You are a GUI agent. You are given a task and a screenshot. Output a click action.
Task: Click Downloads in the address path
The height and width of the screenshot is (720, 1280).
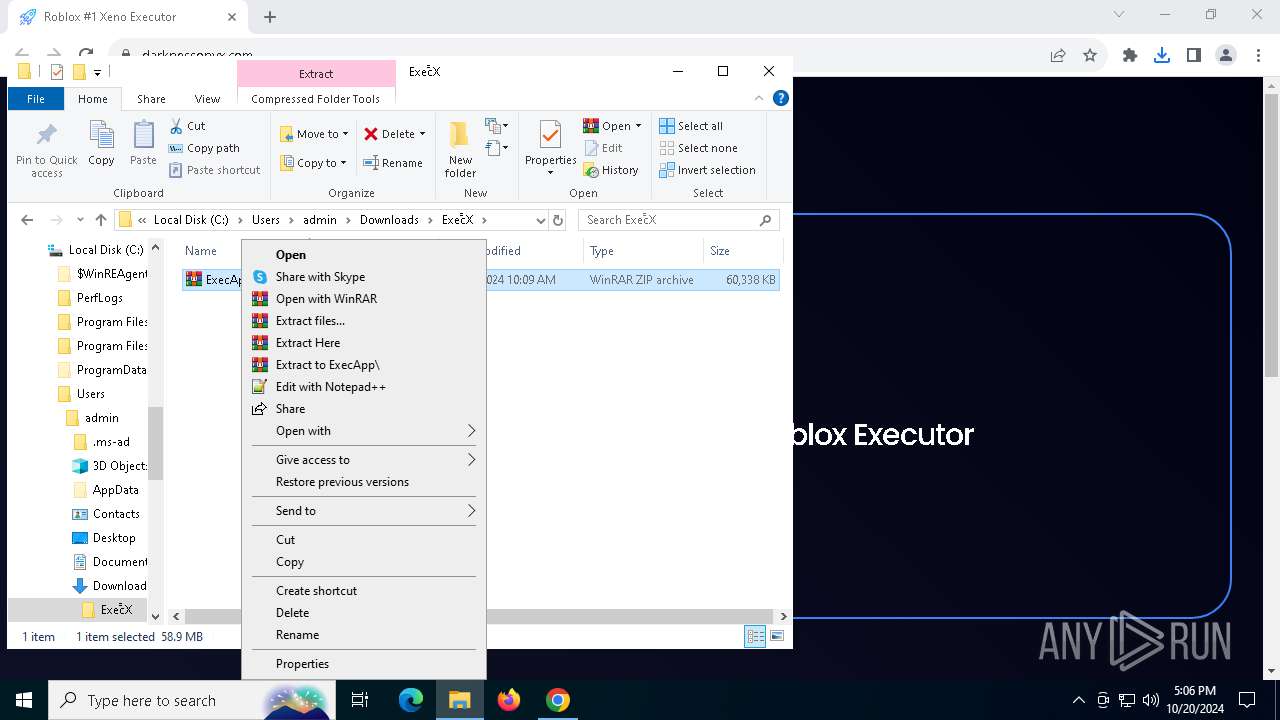point(389,220)
